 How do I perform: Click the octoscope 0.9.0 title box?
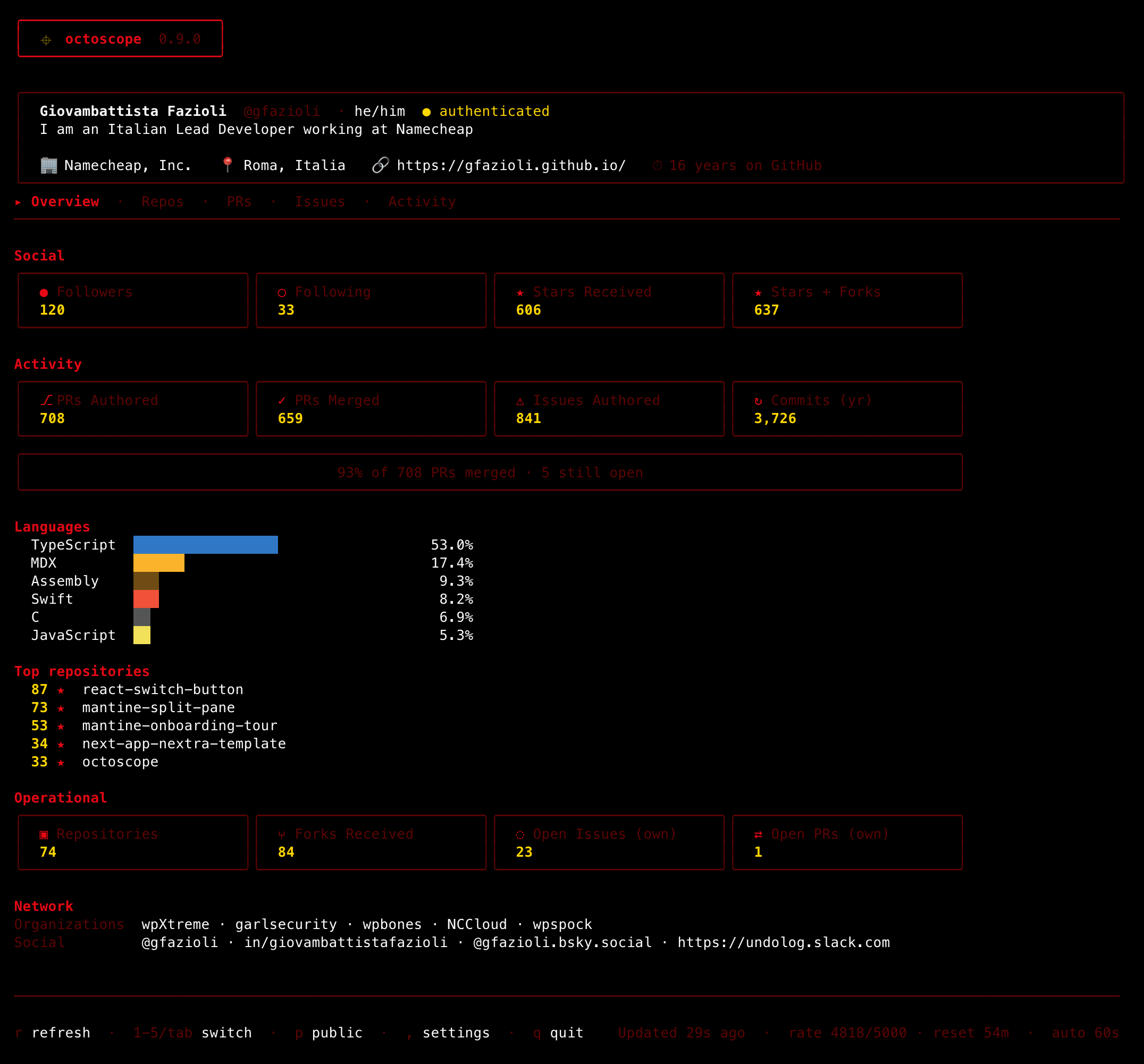coord(120,39)
